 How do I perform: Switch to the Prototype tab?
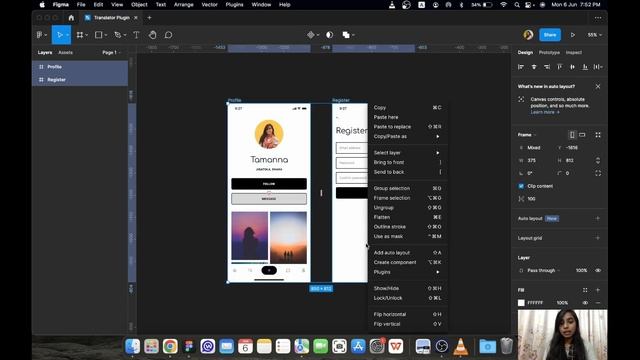549,53
